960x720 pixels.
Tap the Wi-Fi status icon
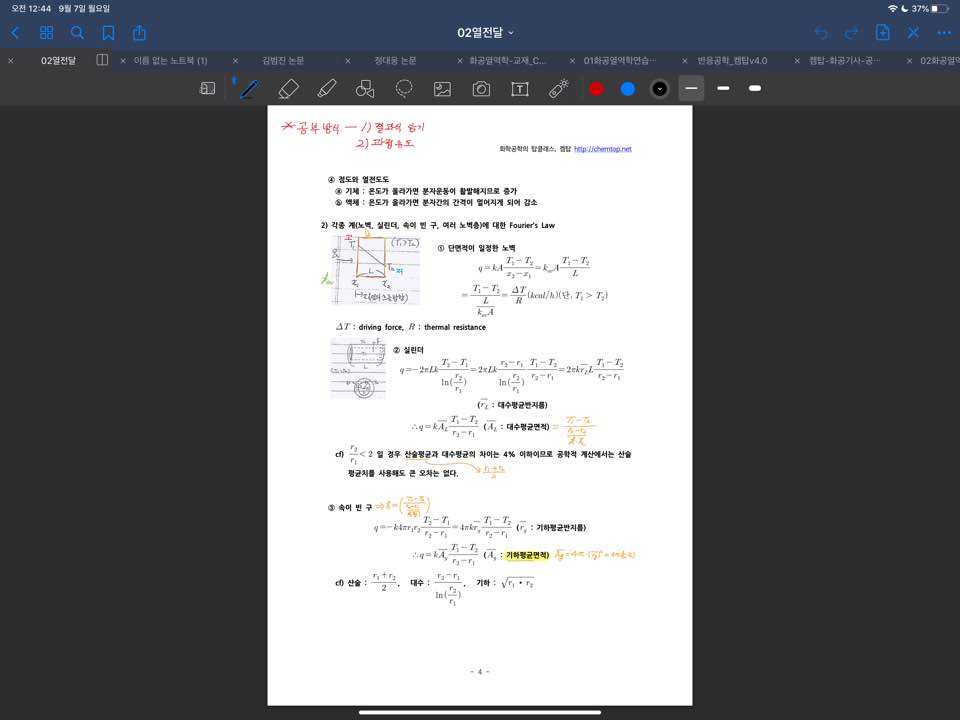pos(893,9)
